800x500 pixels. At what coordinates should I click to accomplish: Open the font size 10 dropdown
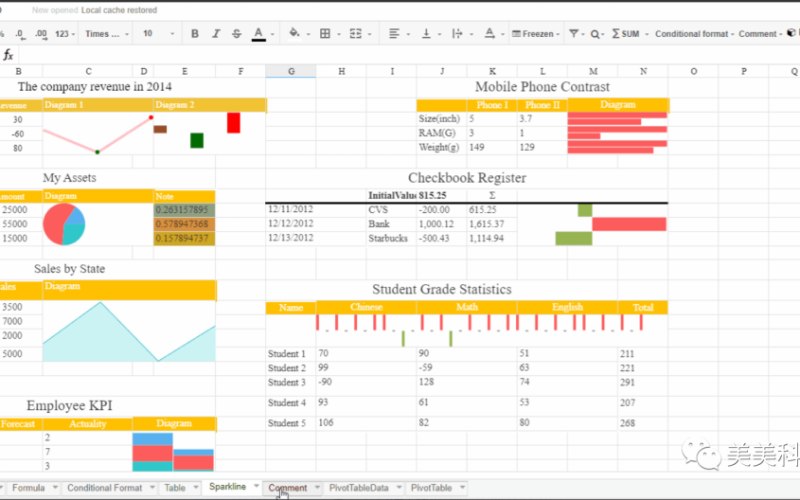click(x=158, y=34)
